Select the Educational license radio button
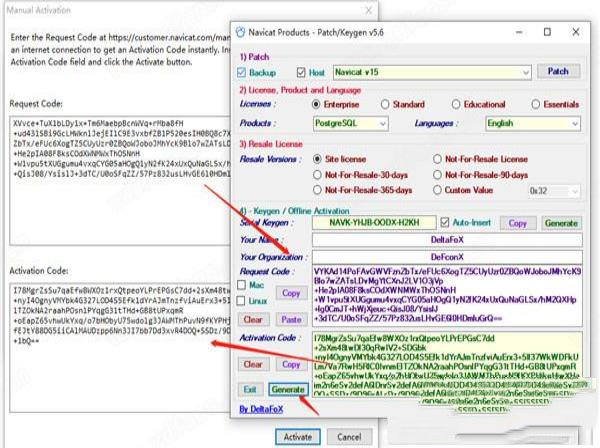 (x=456, y=104)
